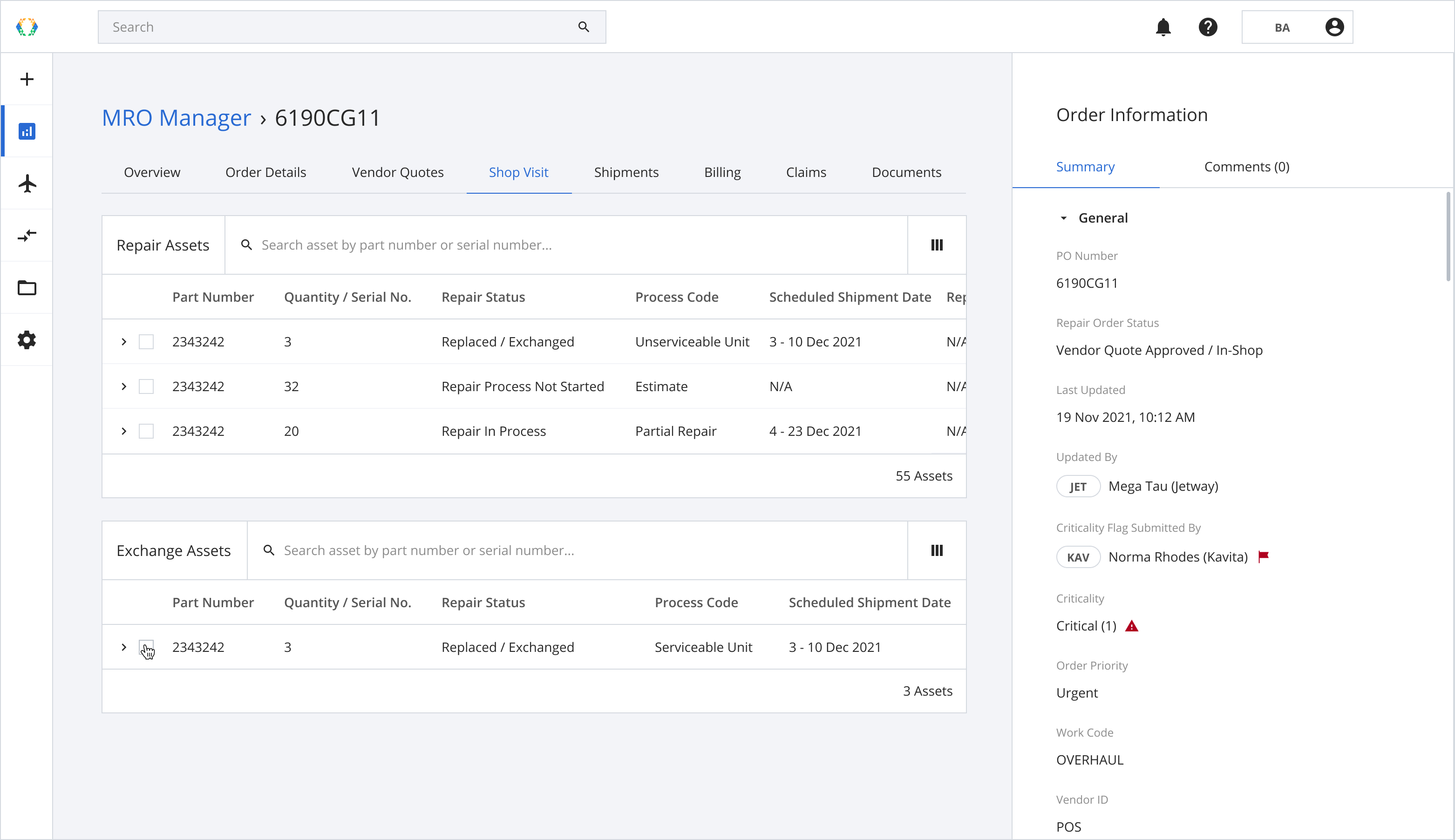Click the exchange arrows icon in sidebar
The height and width of the screenshot is (840, 1455).
(x=27, y=236)
